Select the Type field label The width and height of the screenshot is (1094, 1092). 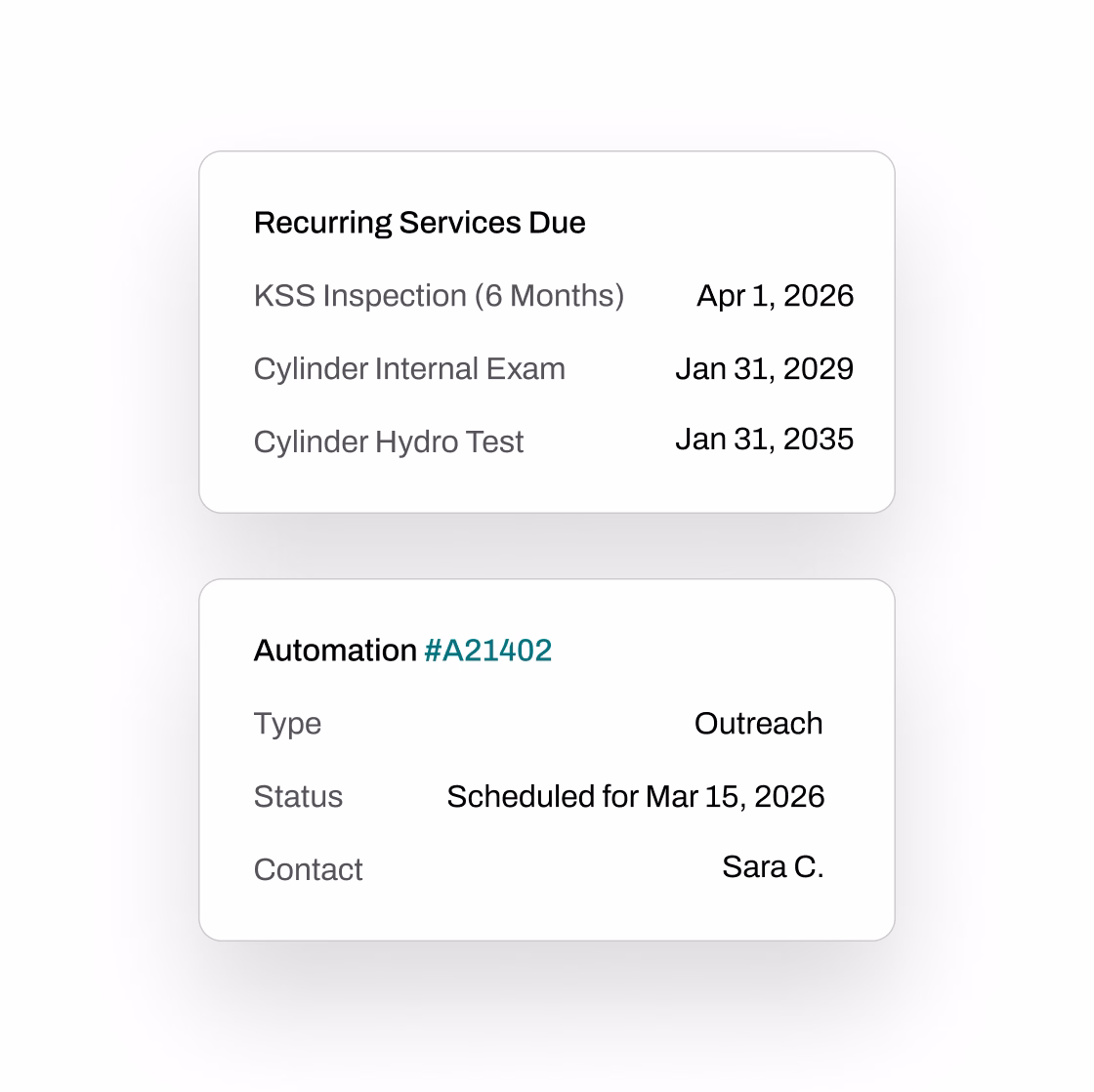(x=287, y=723)
